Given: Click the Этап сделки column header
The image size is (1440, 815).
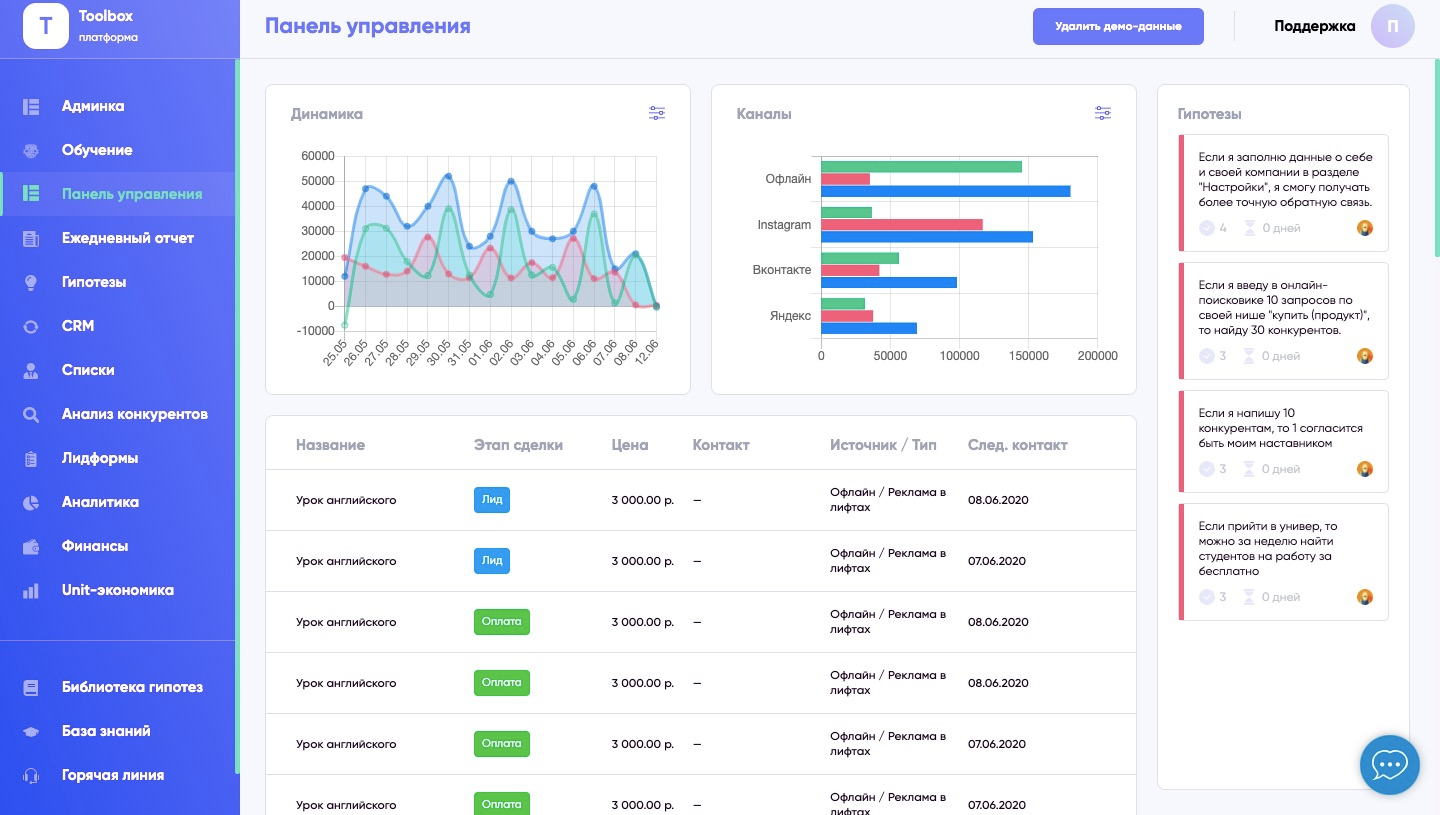Looking at the screenshot, I should [518, 445].
